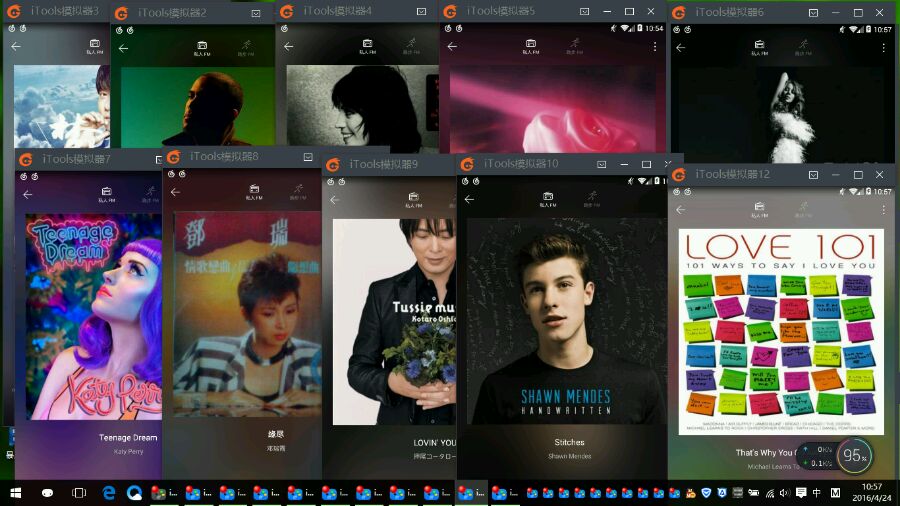
Task: Click iTools logo in emulator 6 title bar
Action: (679, 13)
